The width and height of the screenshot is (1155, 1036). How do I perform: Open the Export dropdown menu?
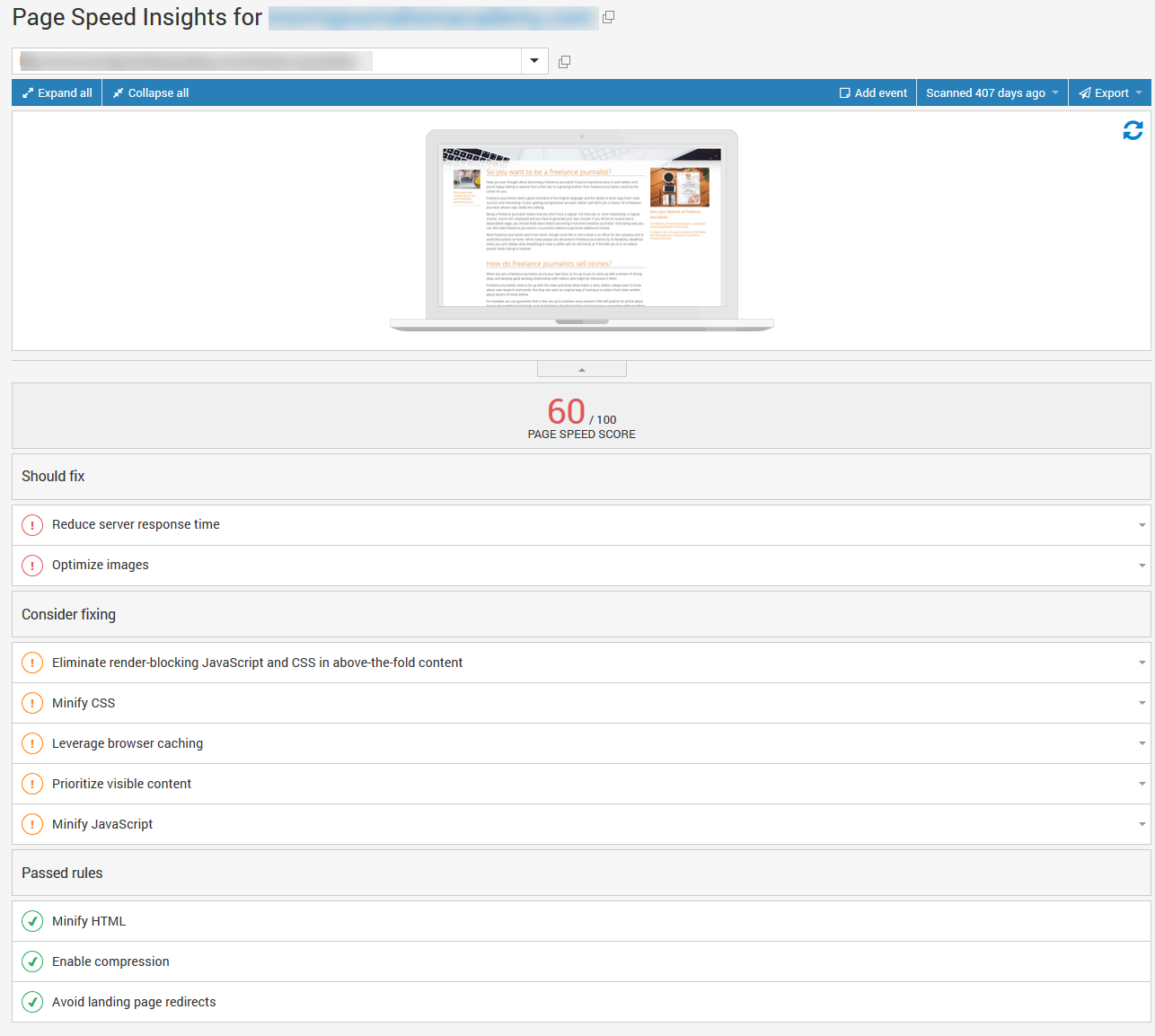tap(1110, 93)
